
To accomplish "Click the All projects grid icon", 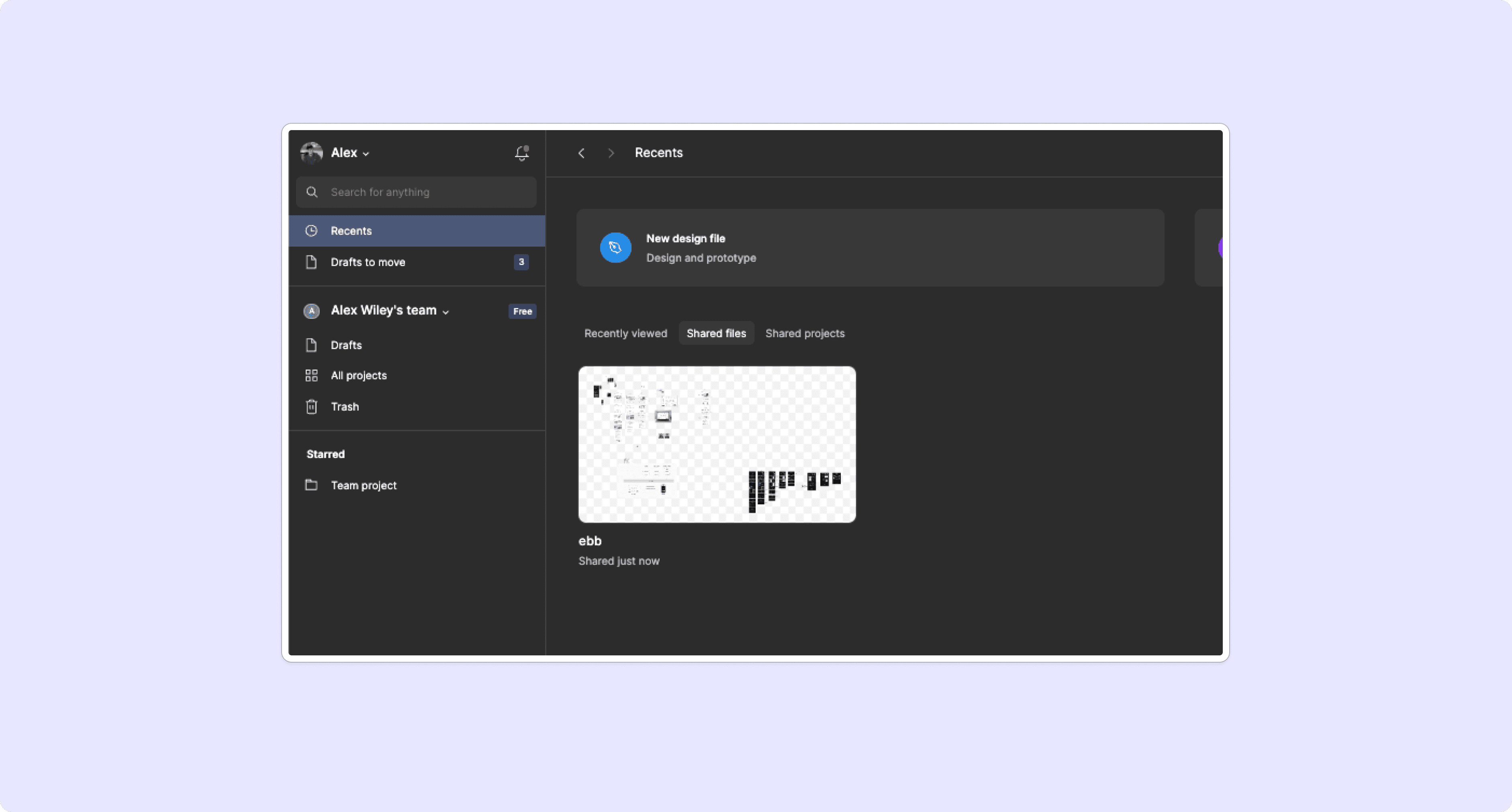I will click(312, 375).
